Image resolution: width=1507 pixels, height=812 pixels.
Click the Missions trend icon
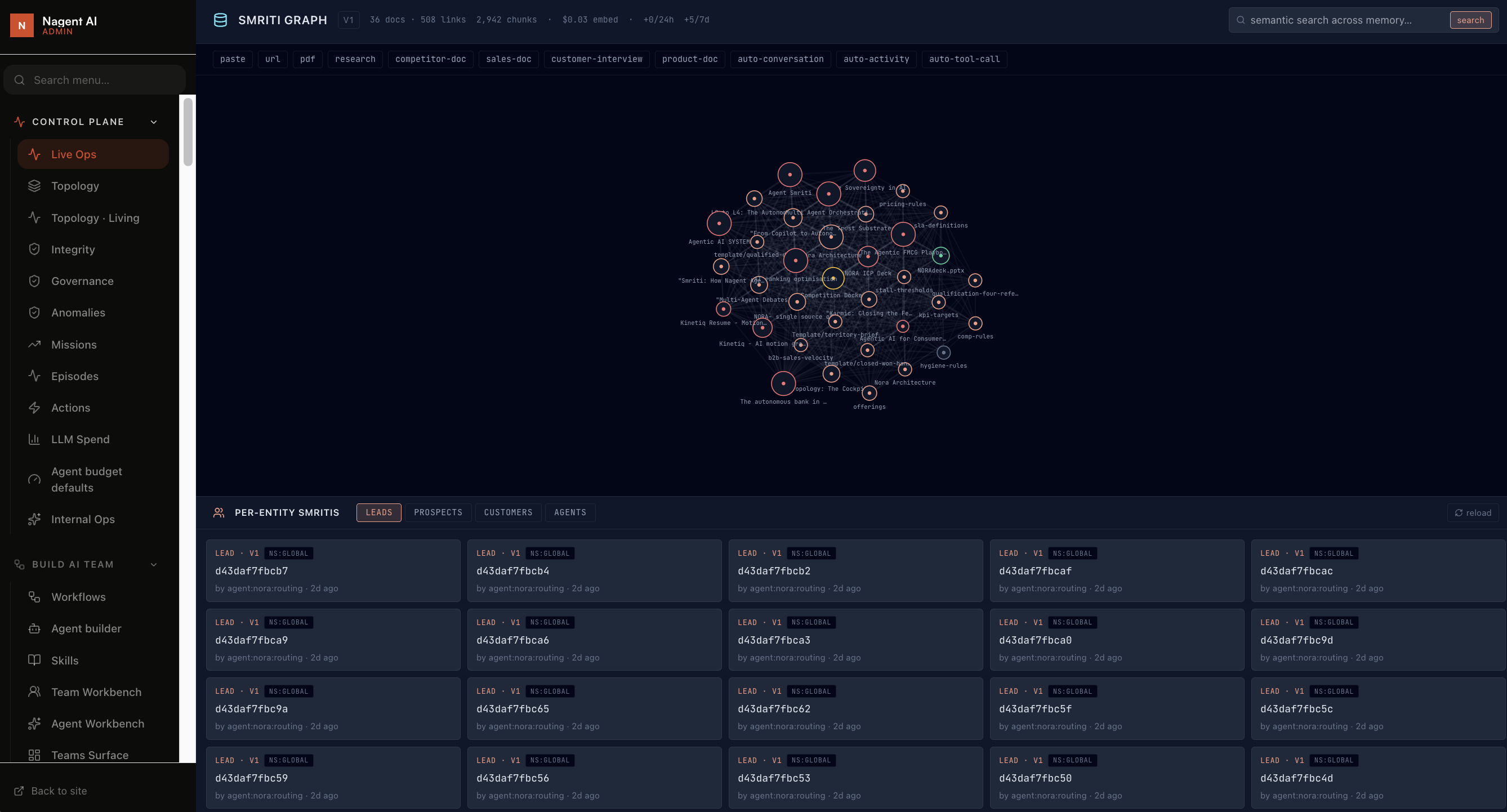click(34, 345)
